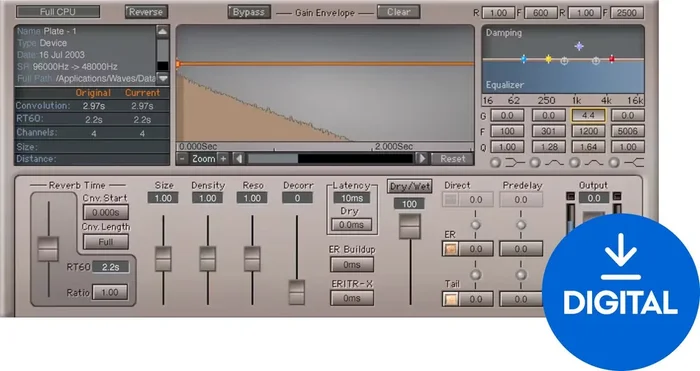Toggle the band 2 EQ on/off circle
Screen dimensions: 700x371
pyautogui.click(x=535, y=163)
